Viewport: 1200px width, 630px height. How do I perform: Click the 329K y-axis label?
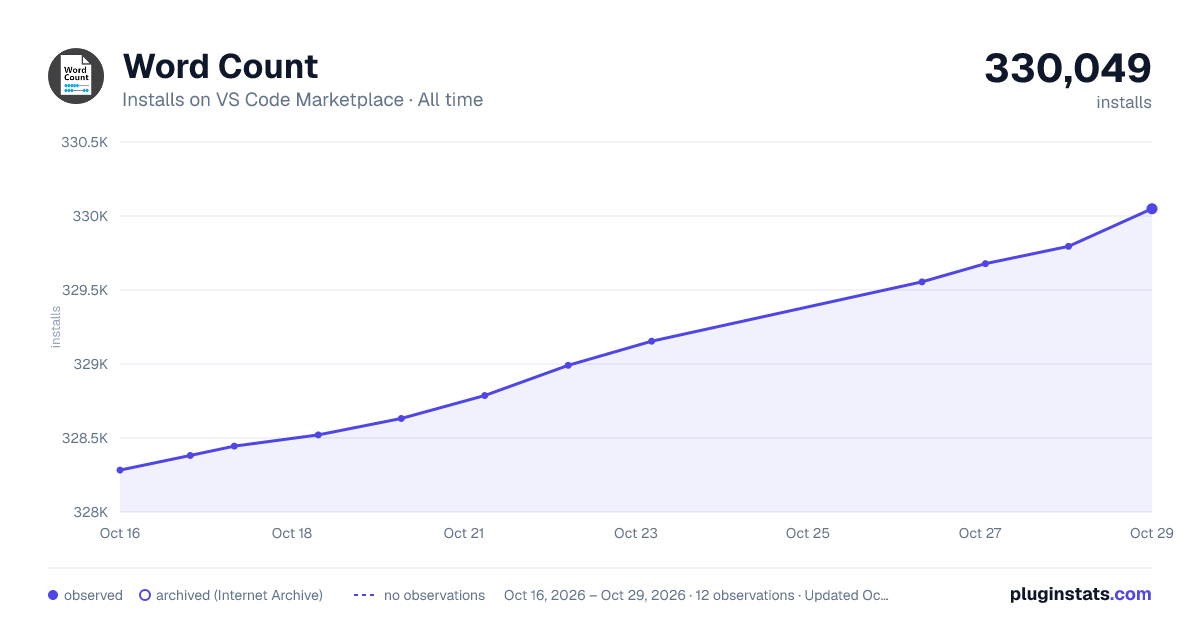[89, 364]
